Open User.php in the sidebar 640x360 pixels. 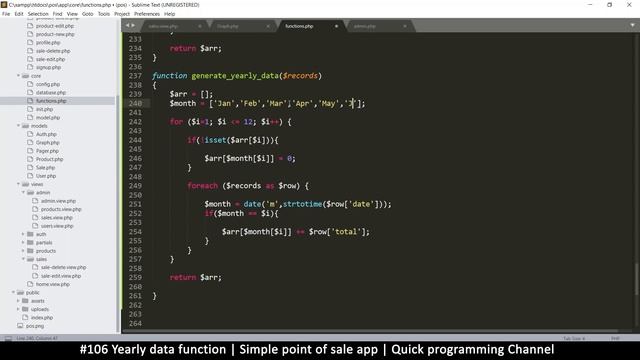click(46, 176)
